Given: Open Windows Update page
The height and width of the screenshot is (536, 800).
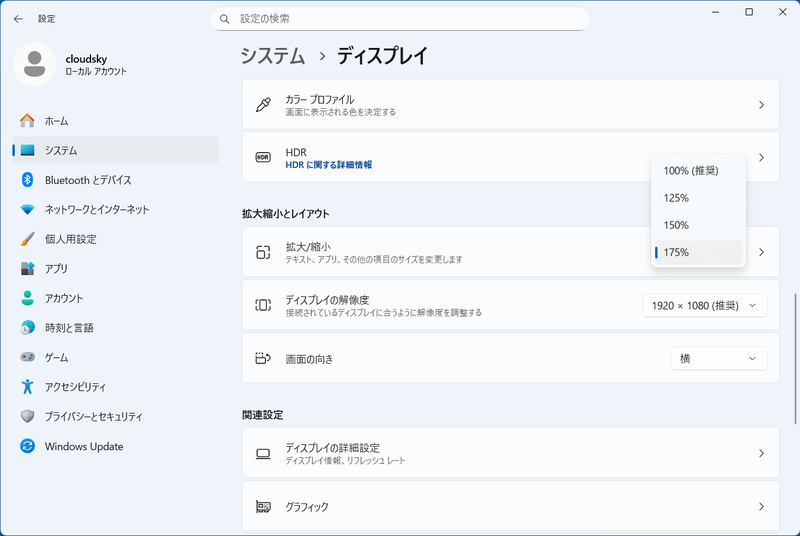Looking at the screenshot, I should pyautogui.click(x=115, y=446).
